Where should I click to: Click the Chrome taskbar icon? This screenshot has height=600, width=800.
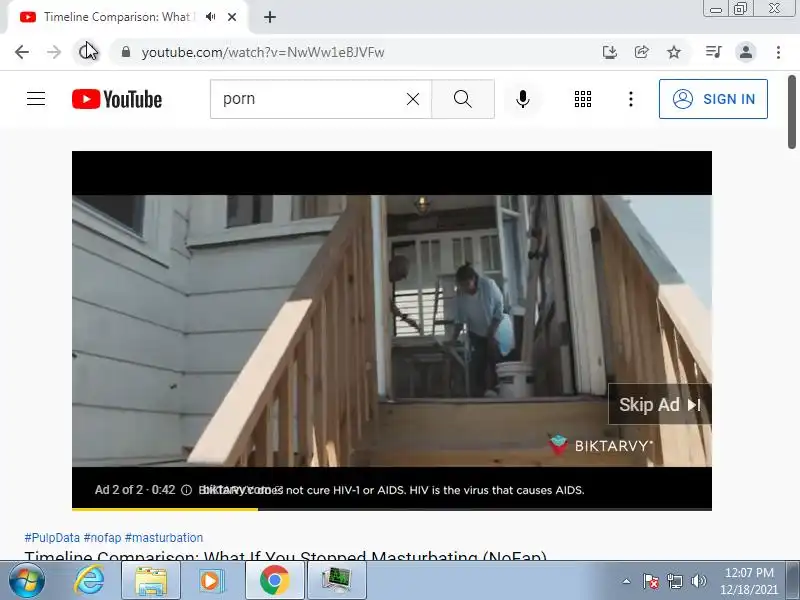click(274, 581)
